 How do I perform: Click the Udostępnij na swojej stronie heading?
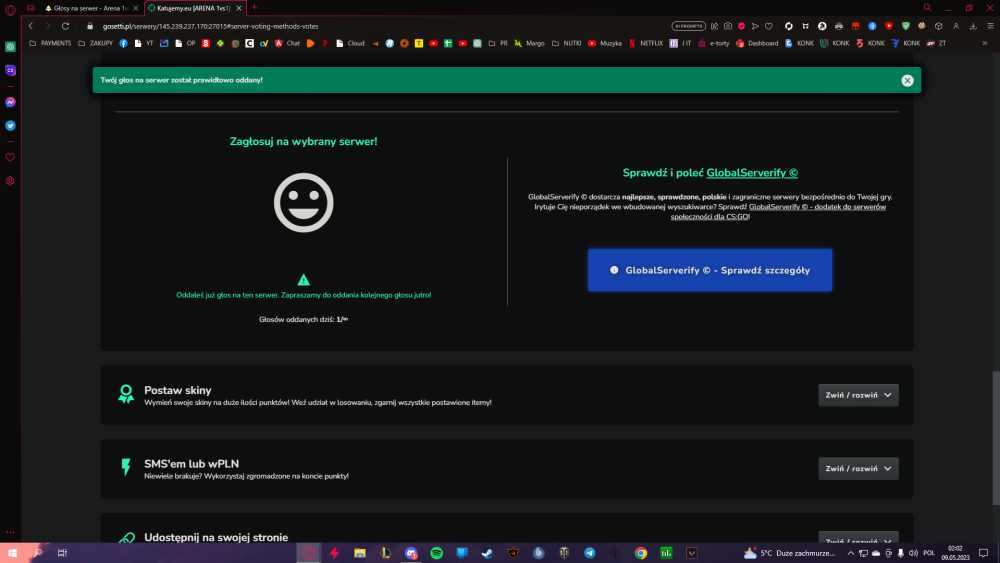(216, 537)
